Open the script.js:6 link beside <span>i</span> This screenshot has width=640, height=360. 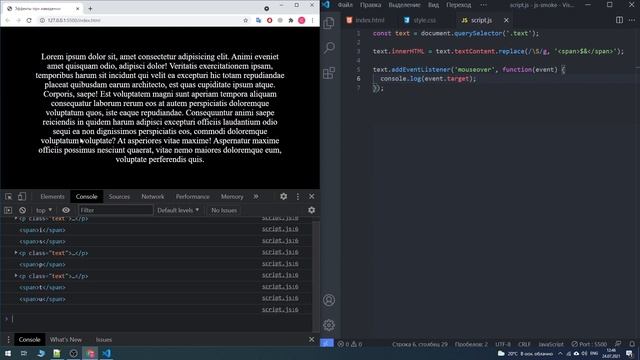[280, 229]
